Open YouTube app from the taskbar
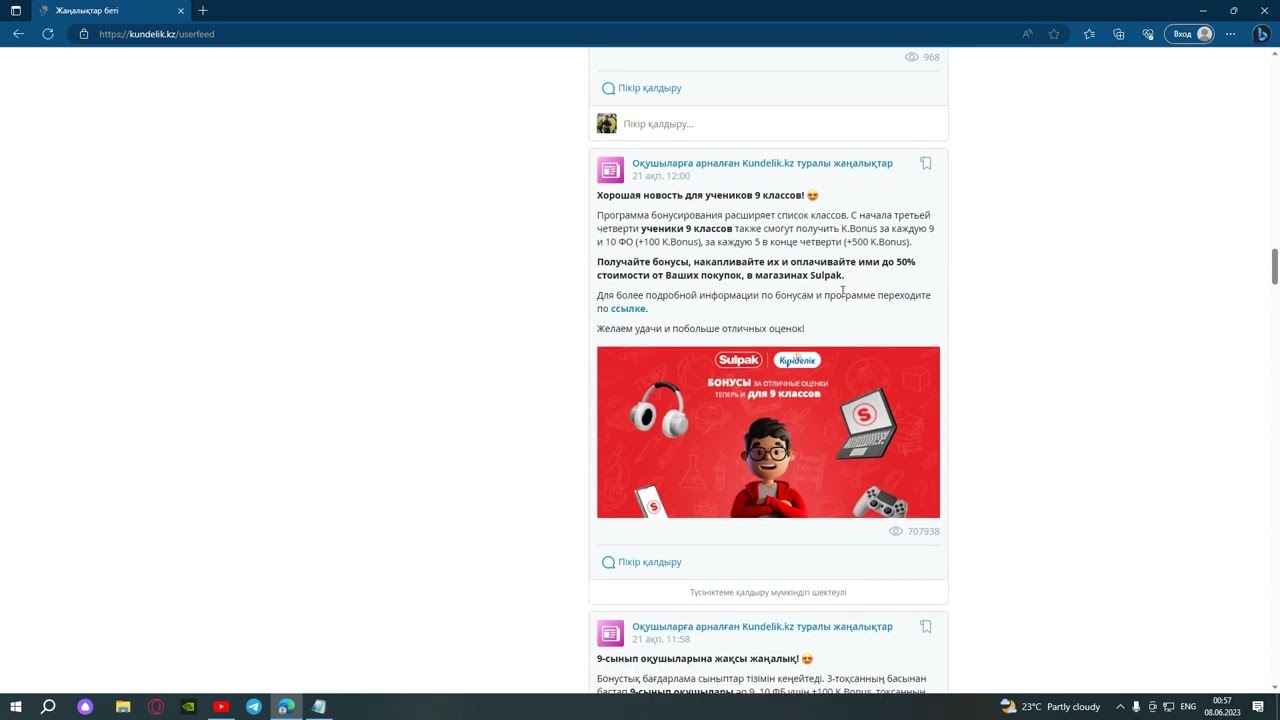Image resolution: width=1280 pixels, height=720 pixels. [x=221, y=707]
